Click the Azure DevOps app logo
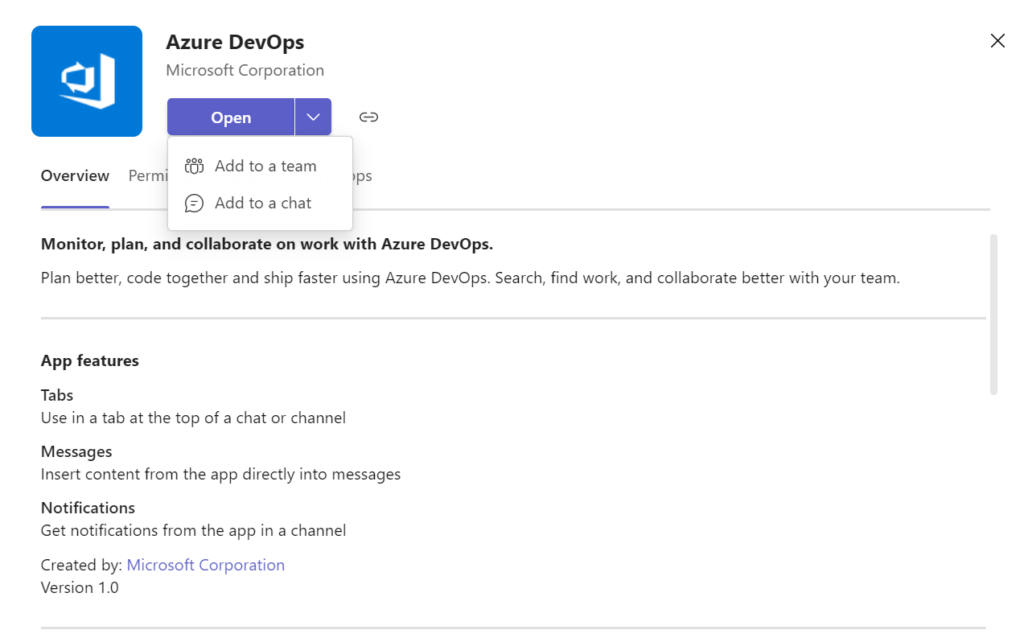Image resolution: width=1024 pixels, height=634 pixels. [87, 81]
